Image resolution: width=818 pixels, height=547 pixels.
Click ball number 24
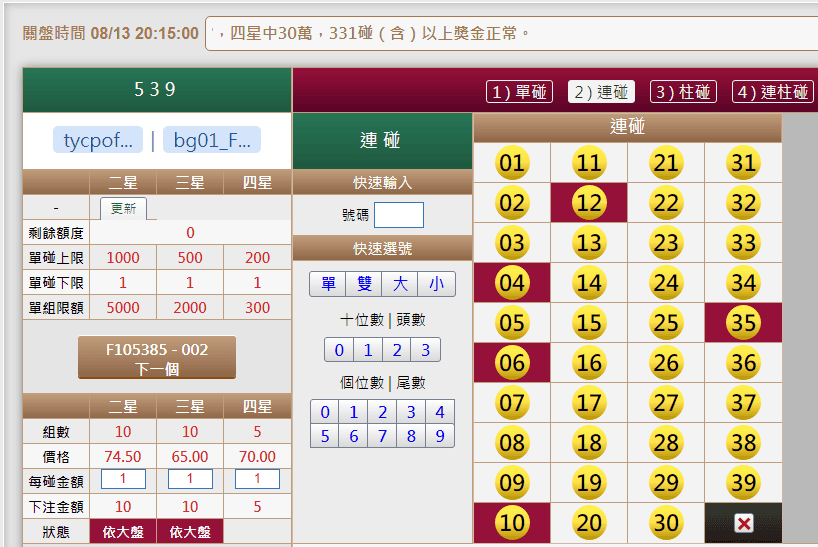tap(666, 283)
